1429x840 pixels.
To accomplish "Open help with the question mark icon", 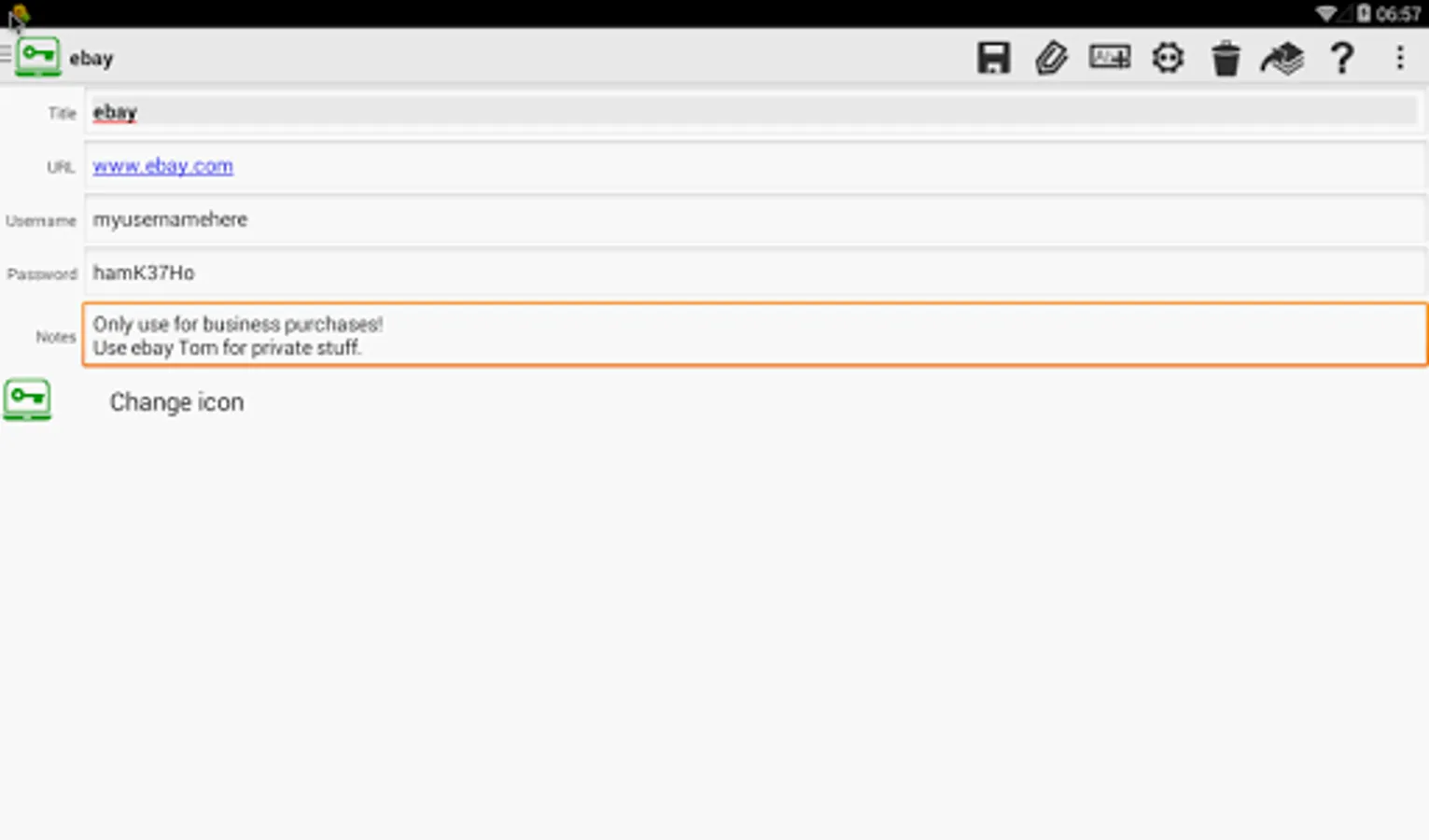I will coord(1342,58).
